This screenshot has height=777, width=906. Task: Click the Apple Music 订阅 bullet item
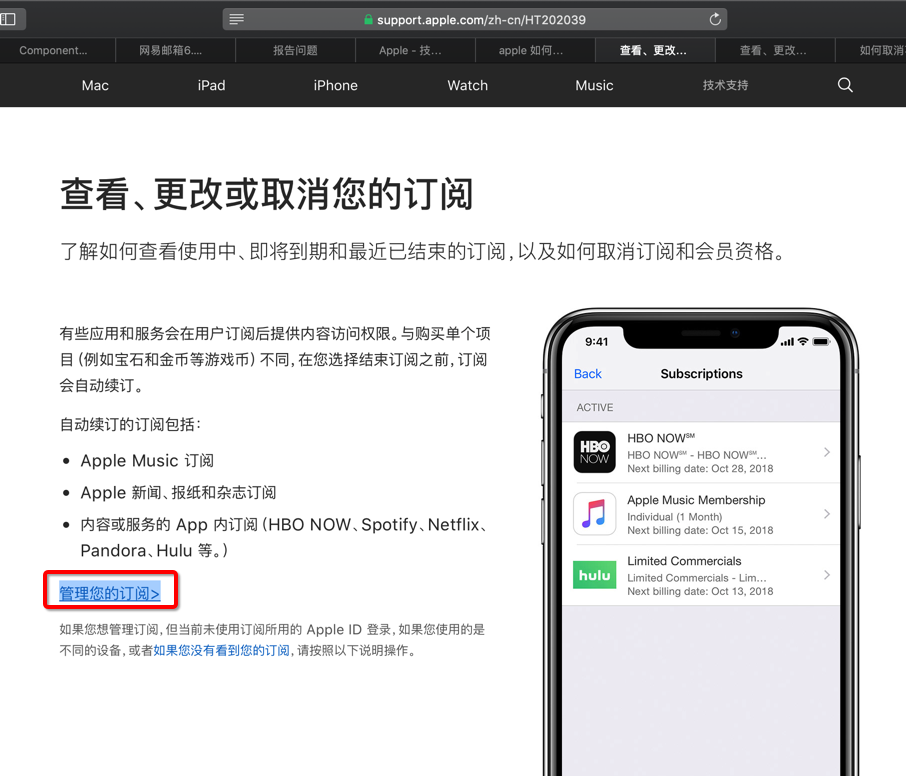point(147,460)
